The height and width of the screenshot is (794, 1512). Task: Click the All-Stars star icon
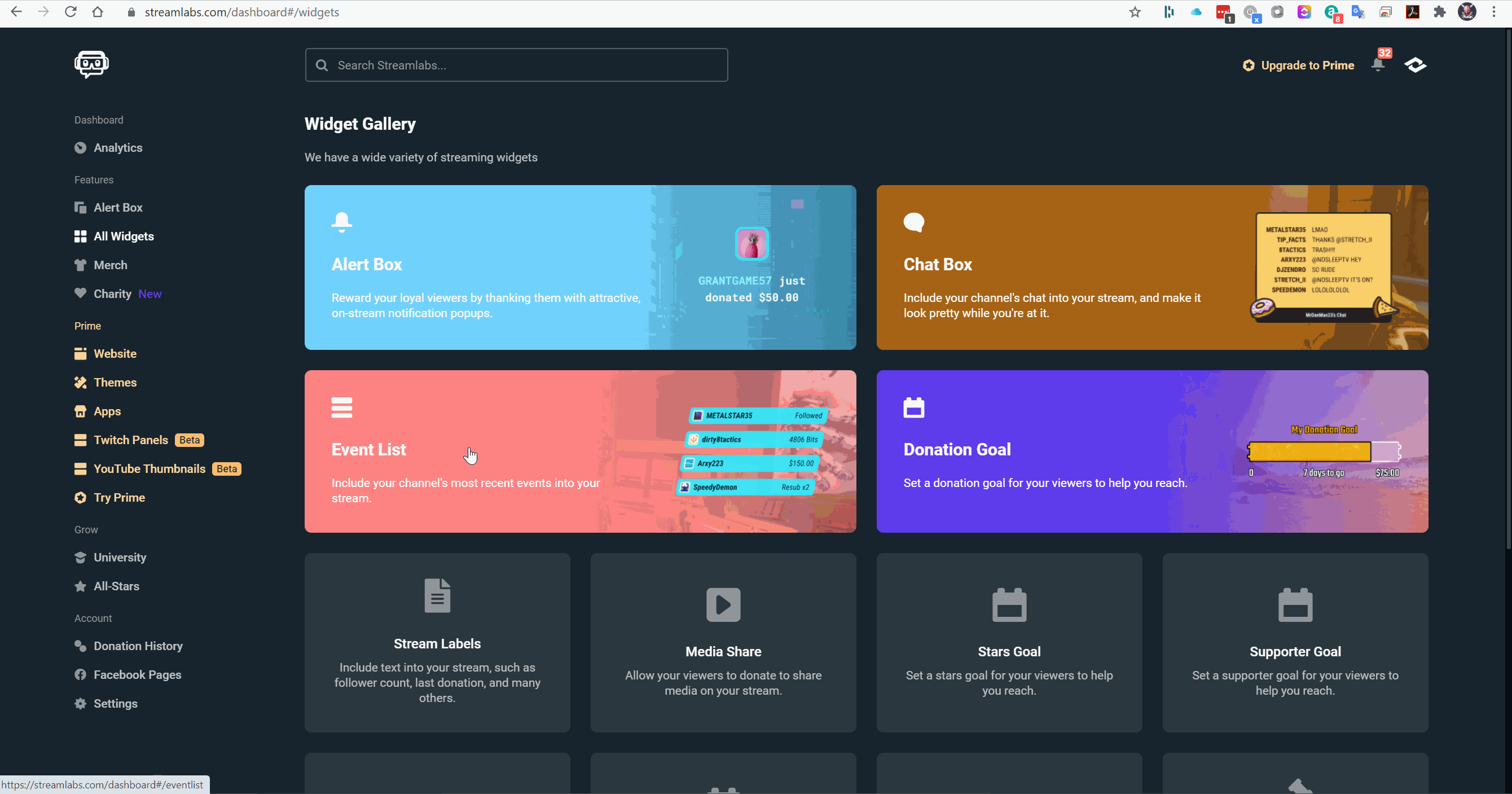pos(81,586)
